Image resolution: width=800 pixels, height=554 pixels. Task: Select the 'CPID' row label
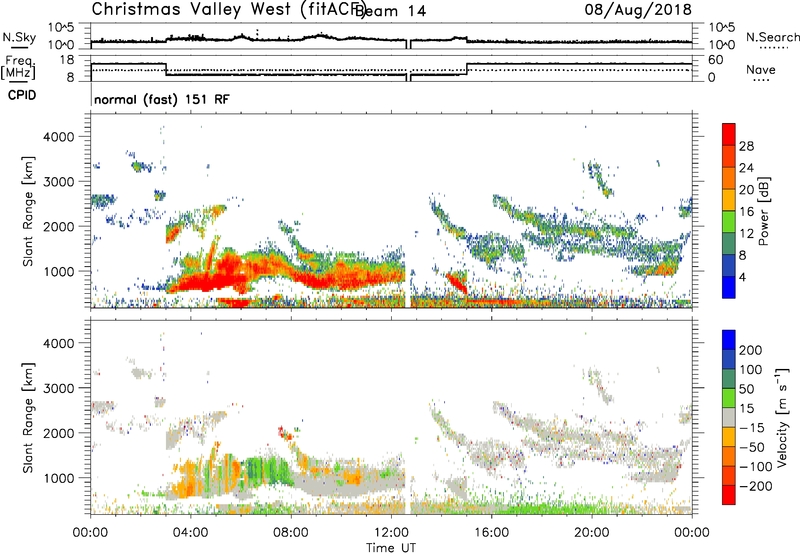point(22,95)
